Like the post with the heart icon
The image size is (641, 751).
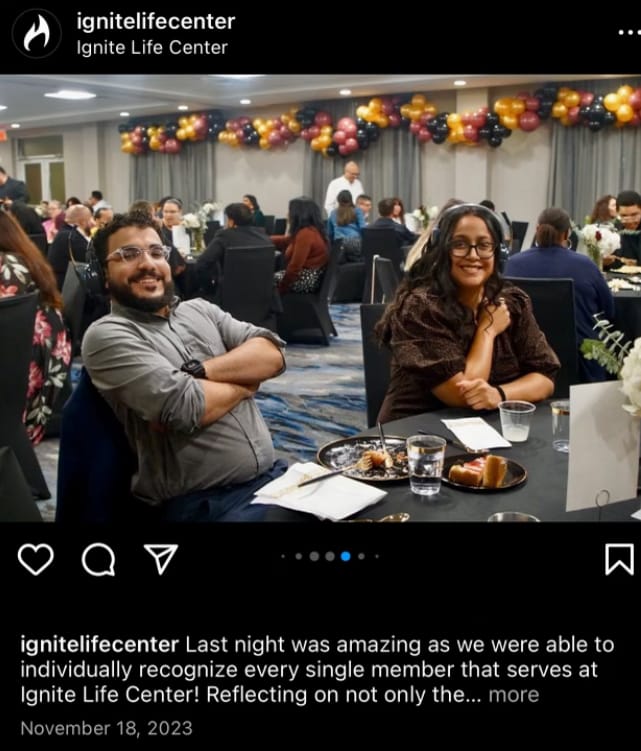(x=35, y=559)
